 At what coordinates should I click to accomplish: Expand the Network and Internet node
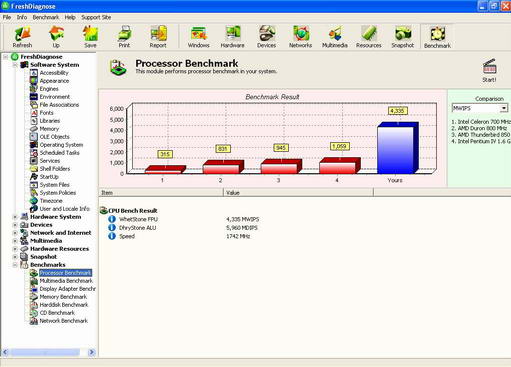[x=15, y=233]
